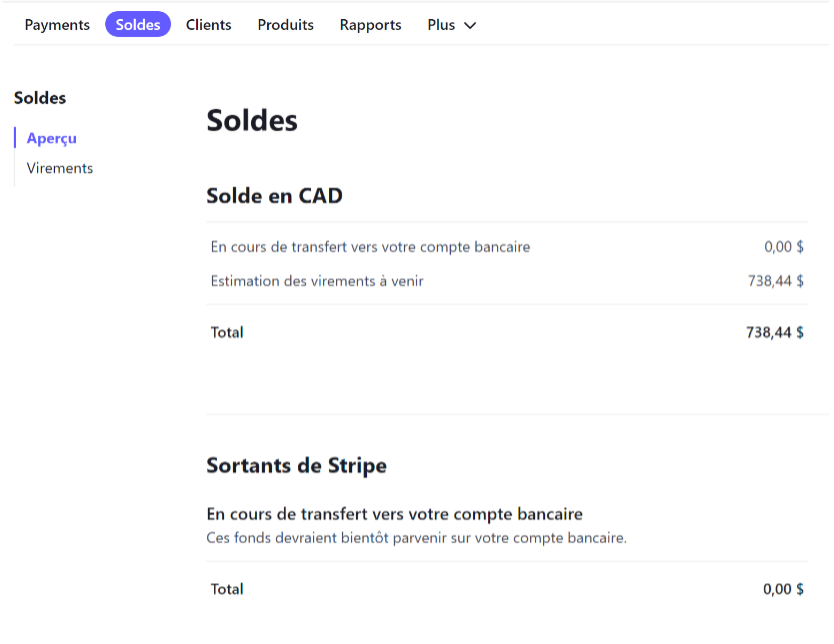
Task: Expand the Plus dropdown menu
Action: coord(452,25)
